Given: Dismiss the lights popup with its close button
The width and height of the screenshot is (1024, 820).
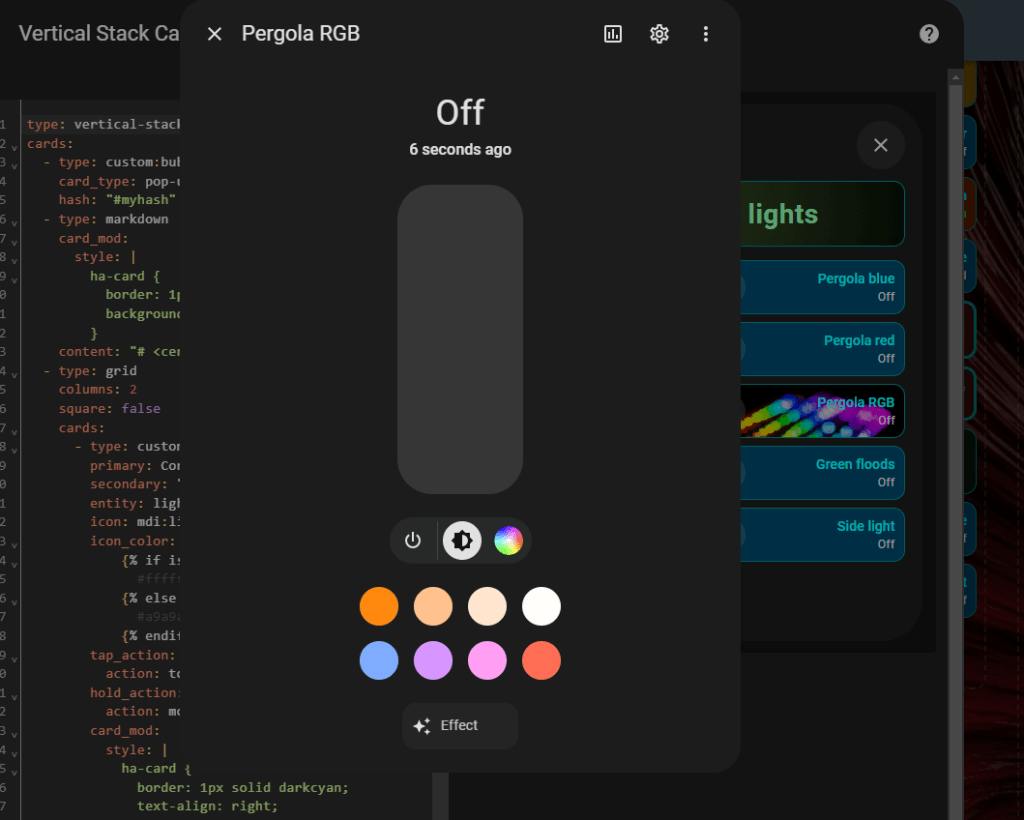Looking at the screenshot, I should (x=880, y=144).
